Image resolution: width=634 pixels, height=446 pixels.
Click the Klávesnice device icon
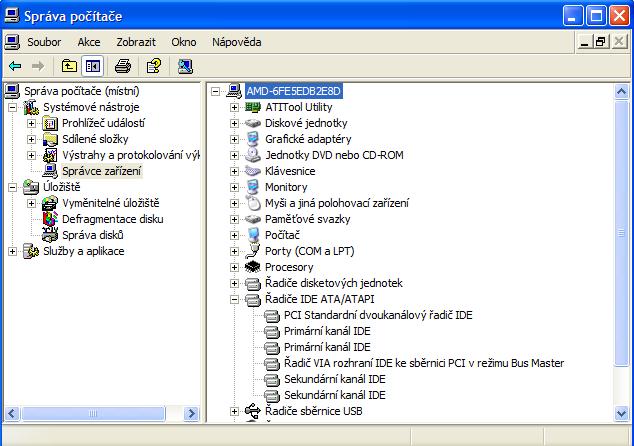[x=253, y=171]
